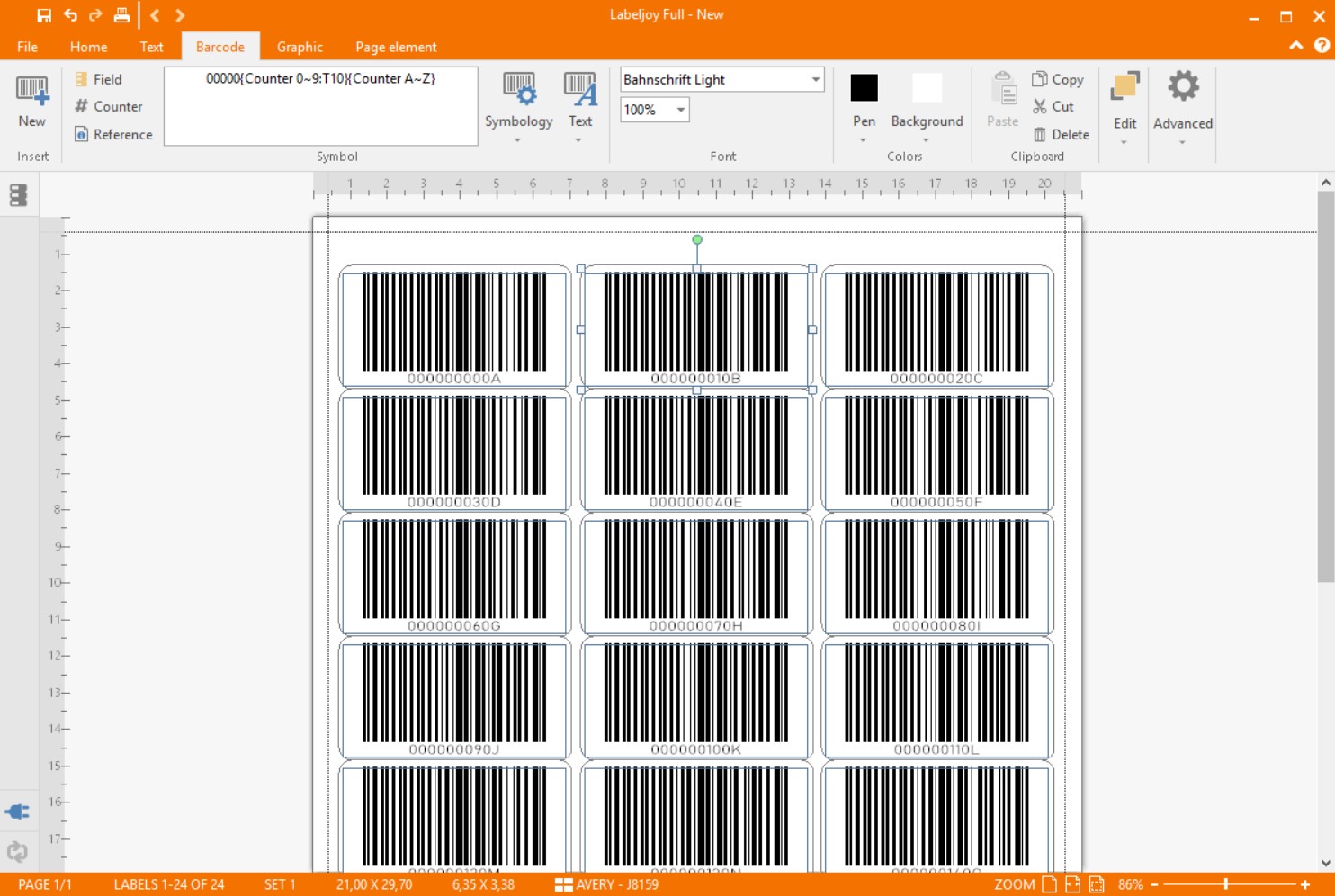This screenshot has height=896, width=1335.
Task: Insert a Reference into the barcode
Action: point(113,134)
